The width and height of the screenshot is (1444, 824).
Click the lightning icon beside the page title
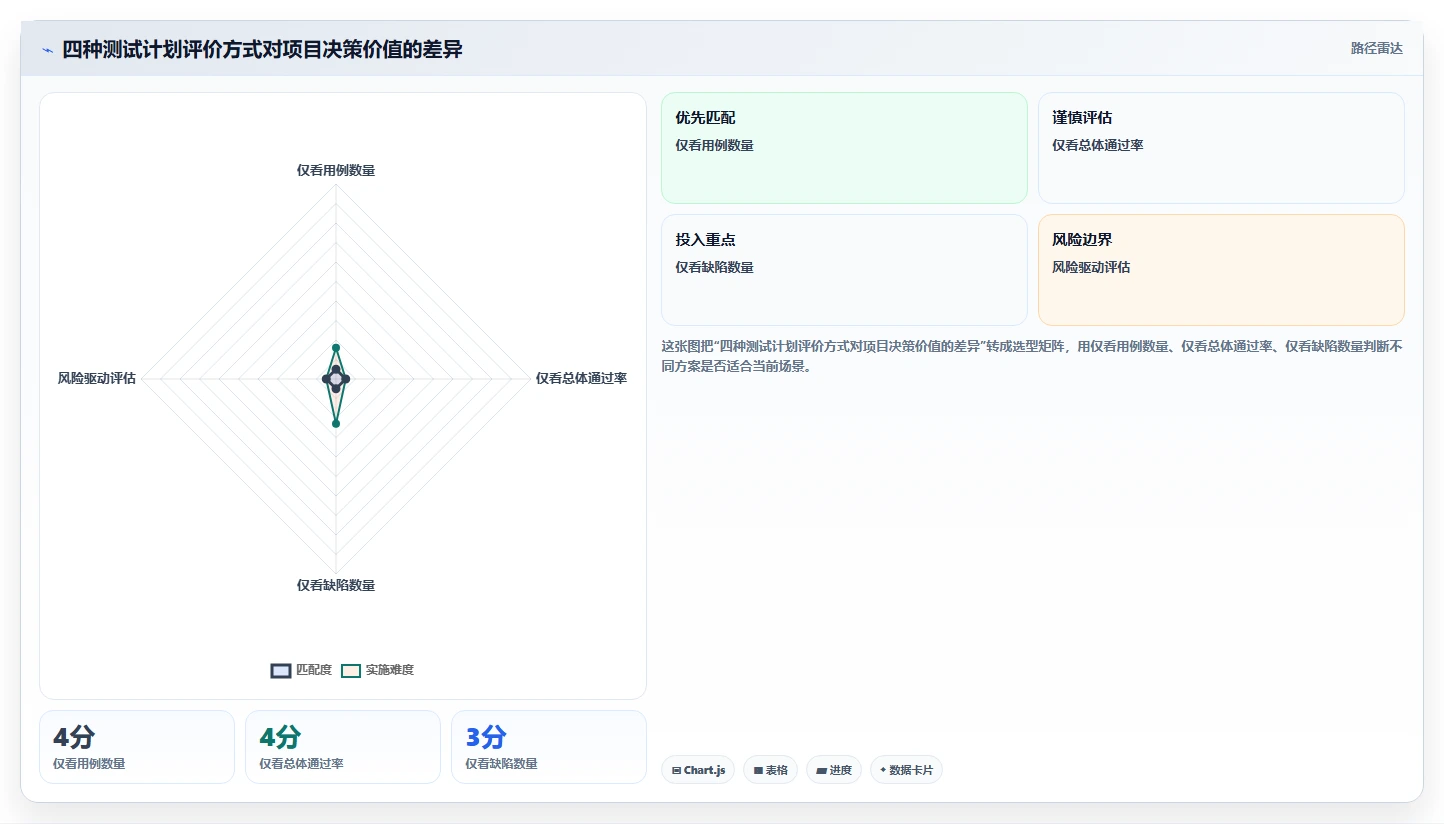(48, 50)
